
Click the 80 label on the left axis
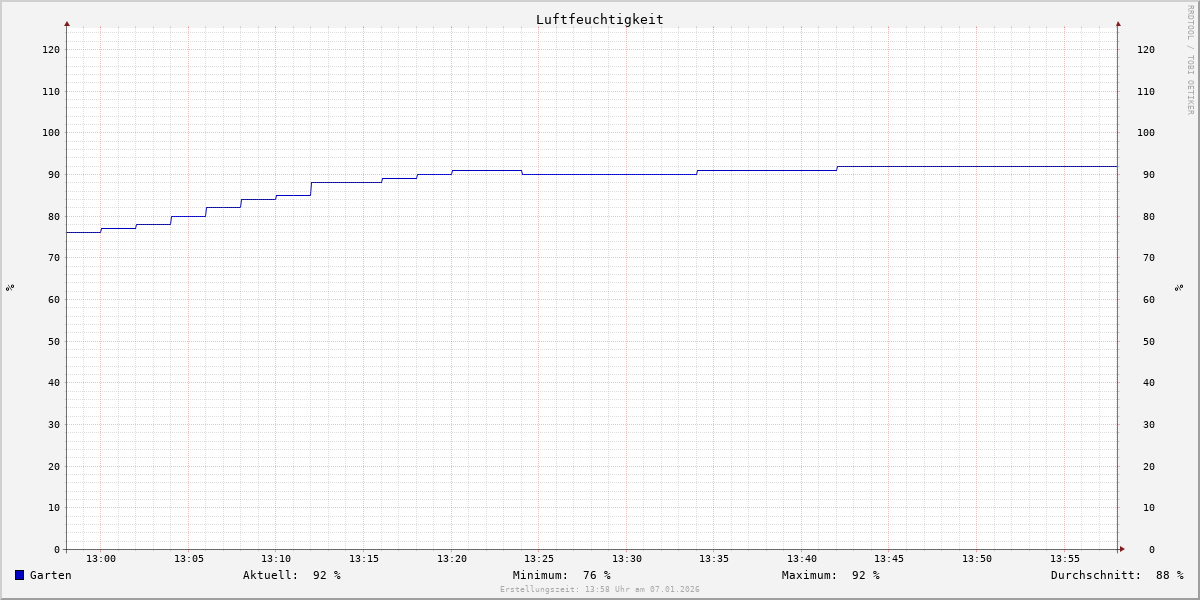[x=54, y=217]
